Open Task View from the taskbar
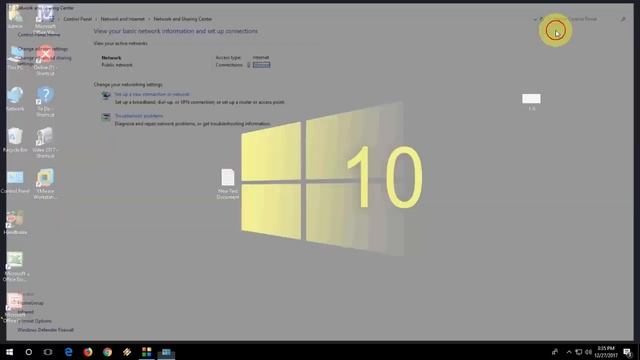 [48, 352]
